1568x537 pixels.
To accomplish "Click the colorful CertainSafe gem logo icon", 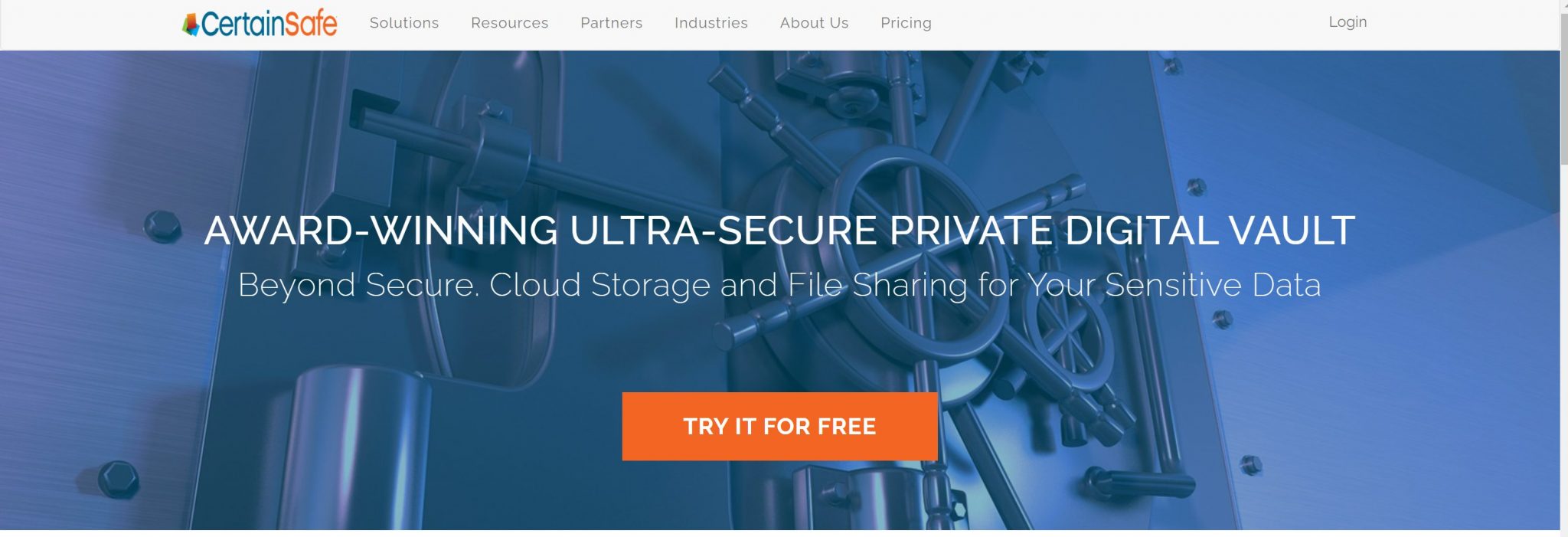I will [x=191, y=25].
